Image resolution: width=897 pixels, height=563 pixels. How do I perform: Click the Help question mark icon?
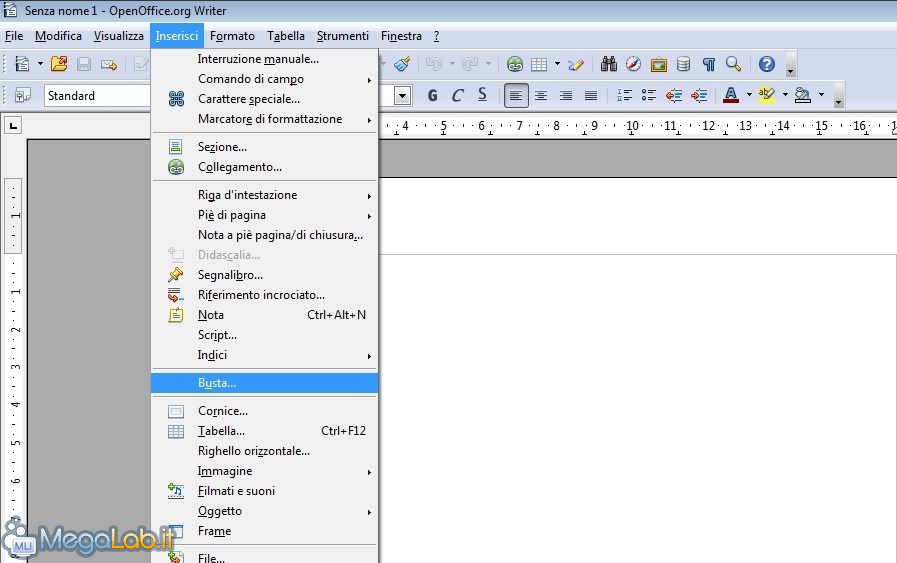click(767, 64)
